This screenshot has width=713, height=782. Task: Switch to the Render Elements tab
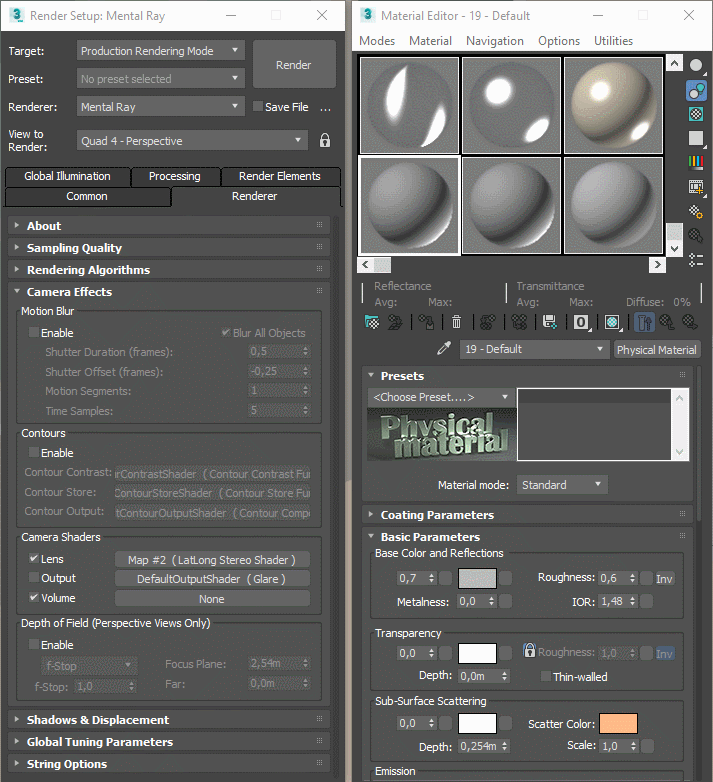point(280,176)
